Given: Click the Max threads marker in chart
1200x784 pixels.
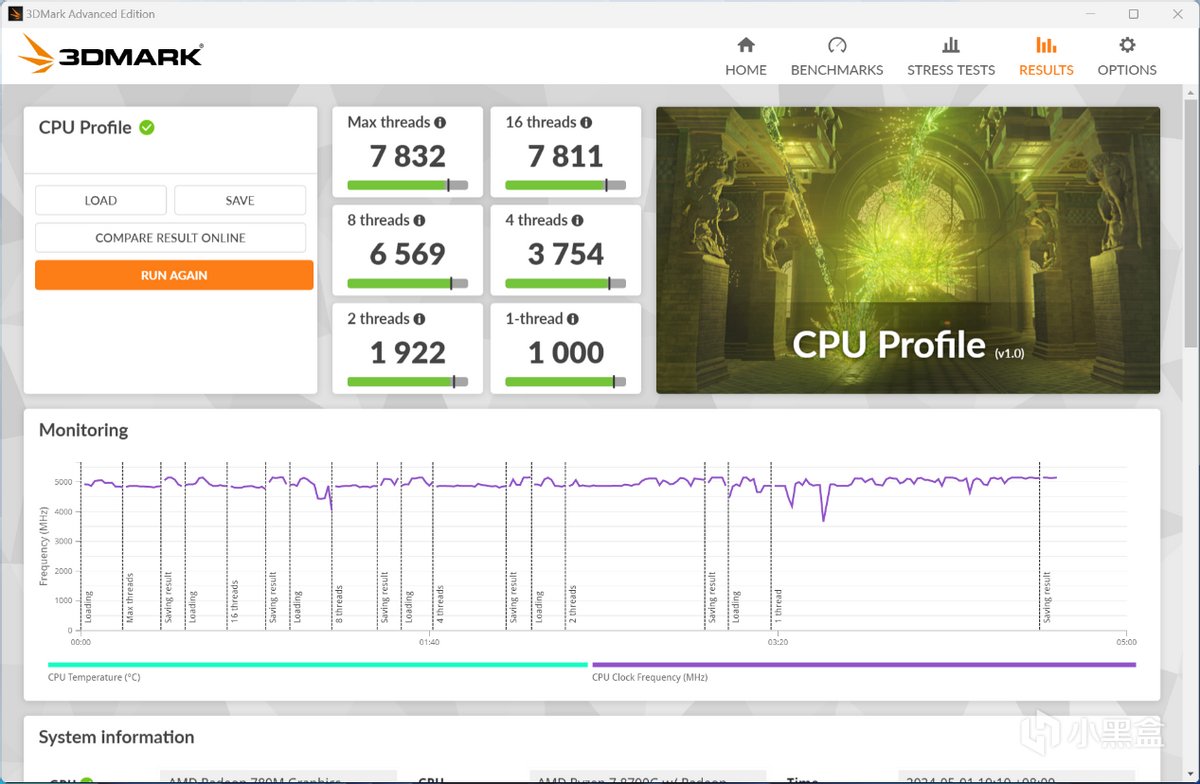Looking at the screenshot, I should point(129,598).
